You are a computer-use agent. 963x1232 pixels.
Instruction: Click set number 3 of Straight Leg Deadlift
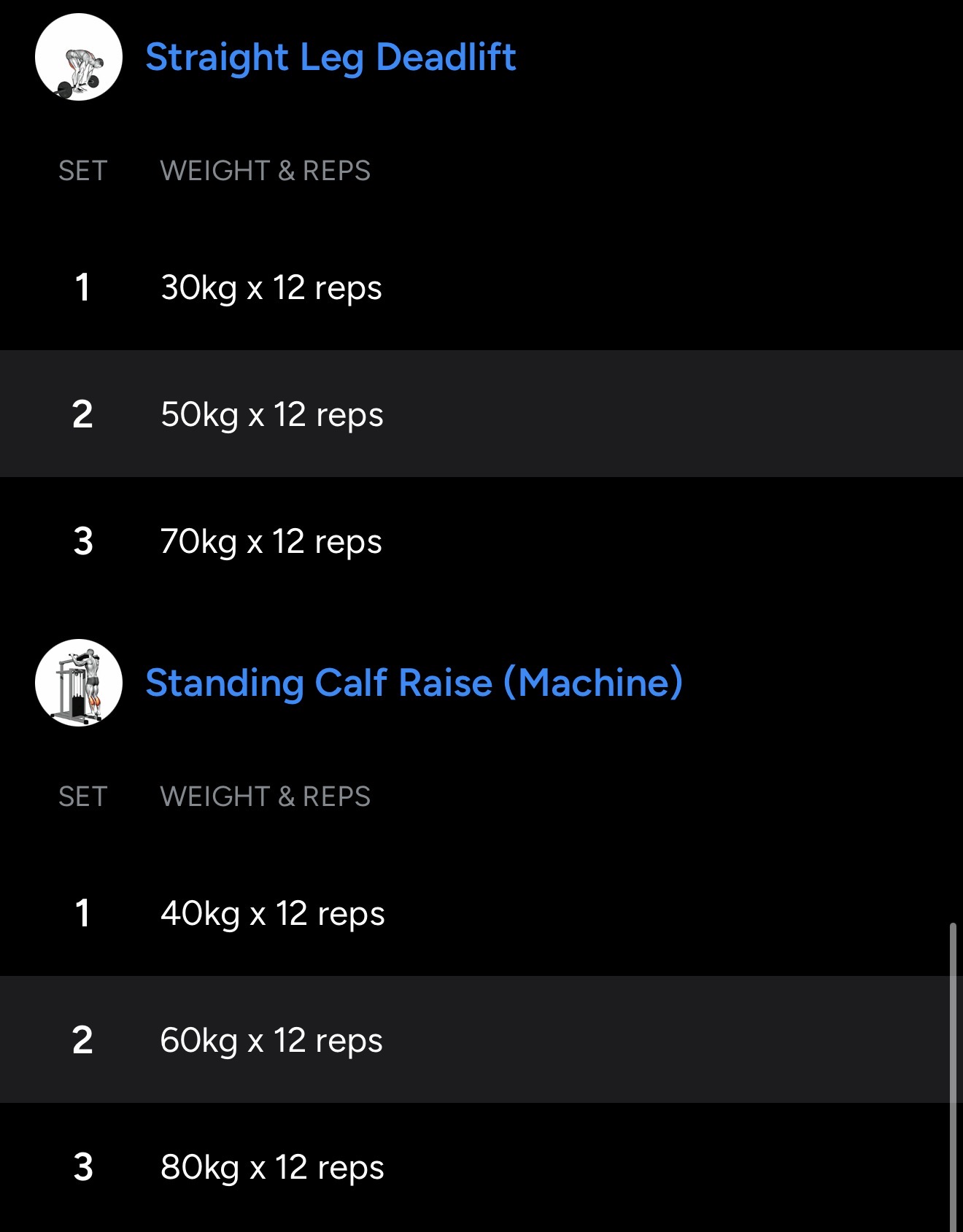pos(83,541)
